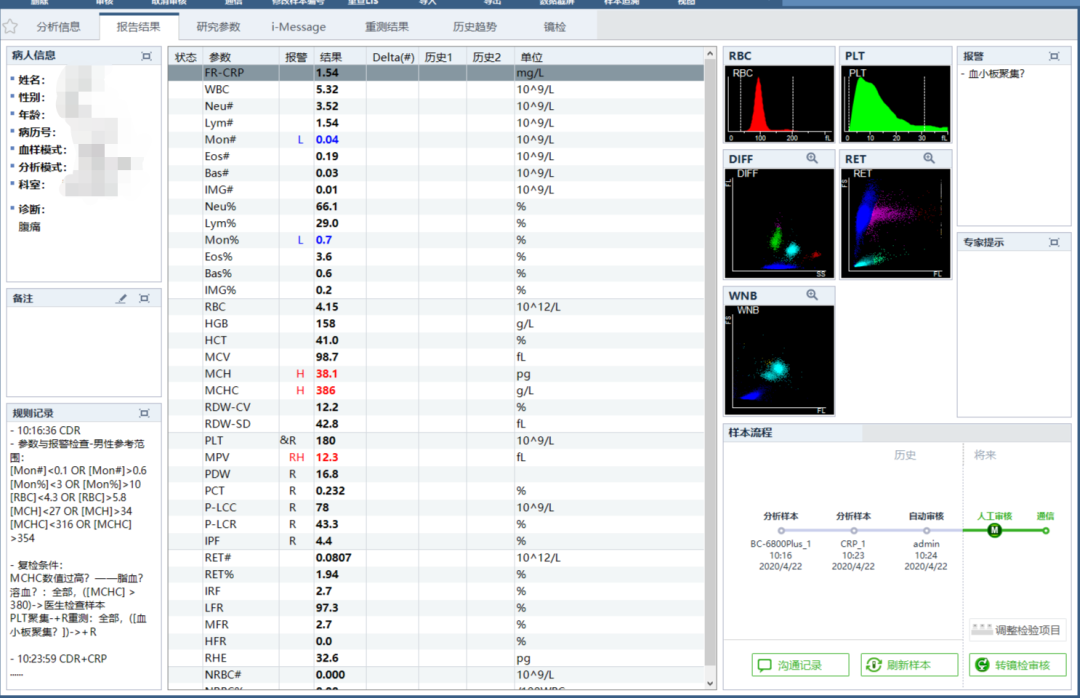The width and height of the screenshot is (1080, 698).
Task: Click the 状态 column header
Action: pos(185,57)
